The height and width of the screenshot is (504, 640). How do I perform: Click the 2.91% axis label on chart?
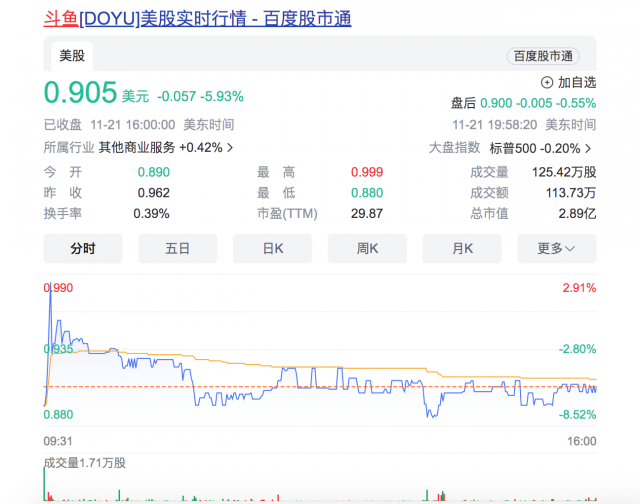tap(579, 288)
